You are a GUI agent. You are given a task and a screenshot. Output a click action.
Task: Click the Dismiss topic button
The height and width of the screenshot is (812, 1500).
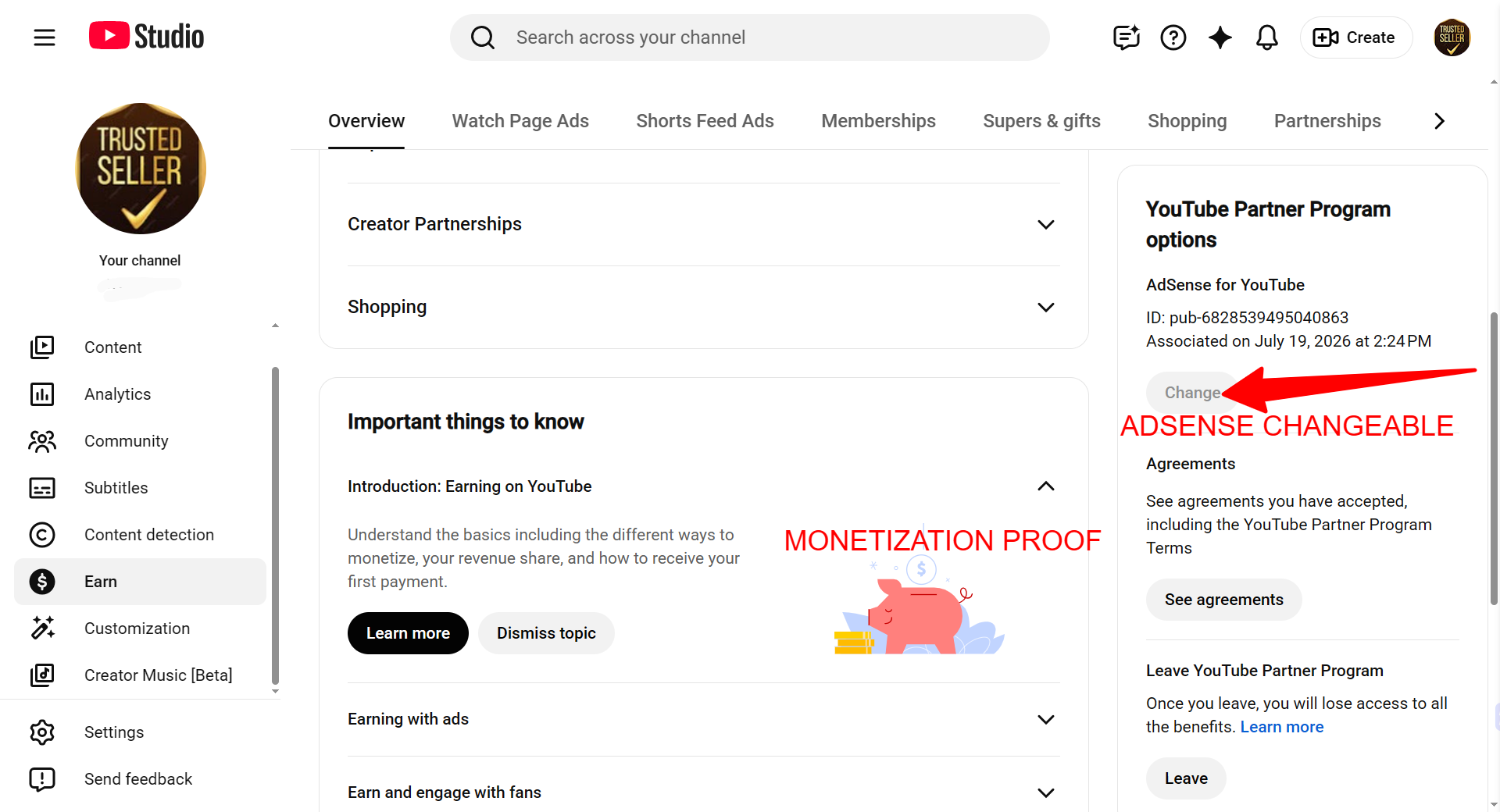click(x=546, y=633)
